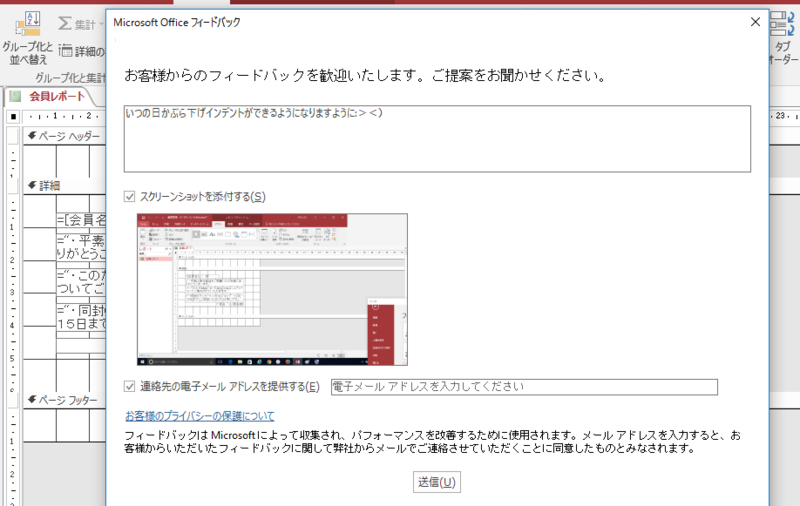This screenshot has width=800, height=506.
Task: Select the 同封 text box in report
Action: pos(81,317)
